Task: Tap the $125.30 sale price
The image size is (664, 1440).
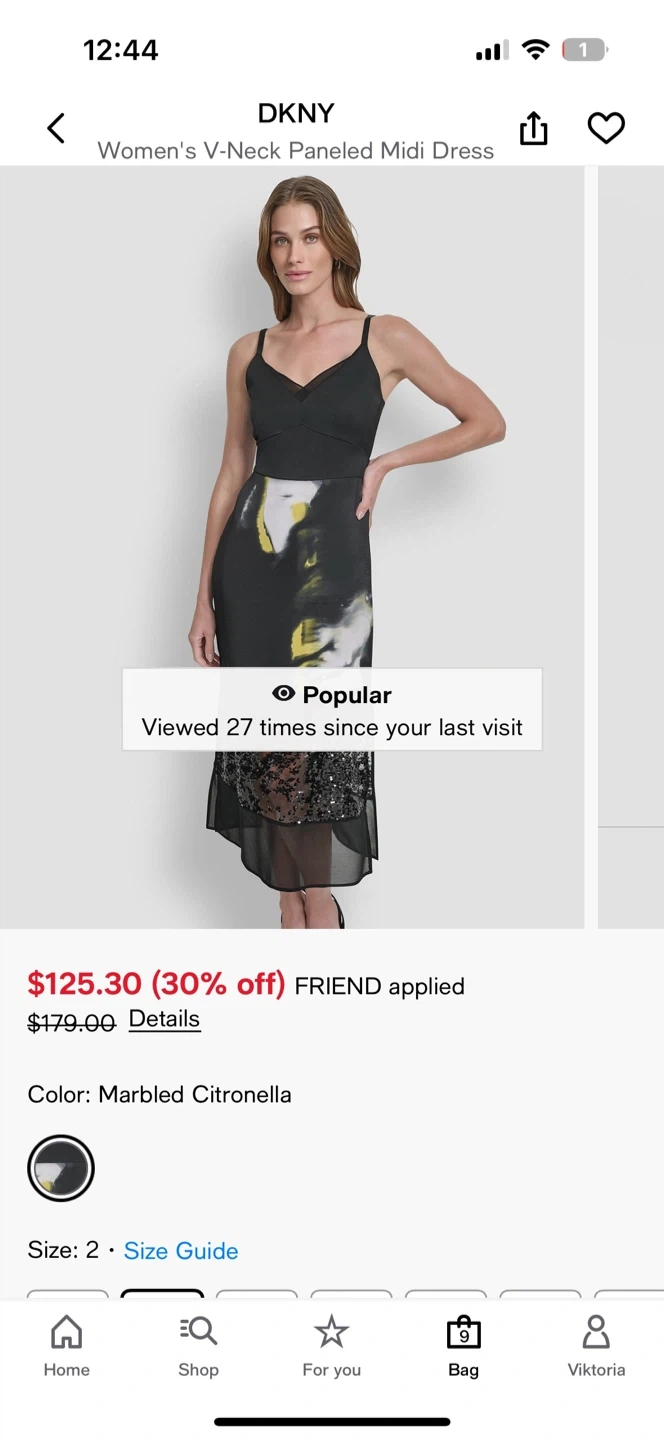Action: [85, 984]
